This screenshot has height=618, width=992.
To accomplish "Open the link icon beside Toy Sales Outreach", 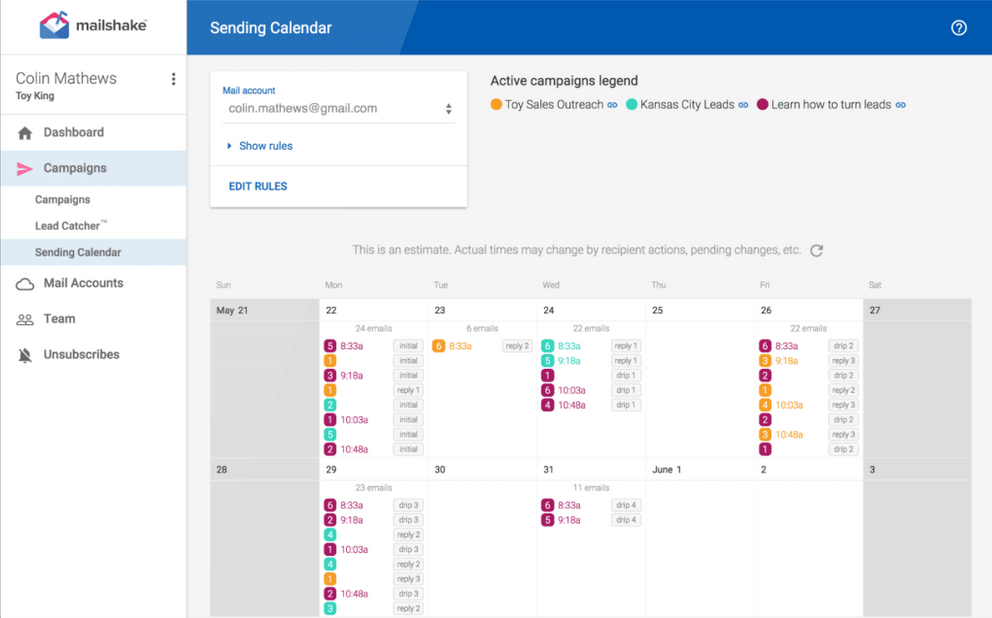I will coord(612,105).
